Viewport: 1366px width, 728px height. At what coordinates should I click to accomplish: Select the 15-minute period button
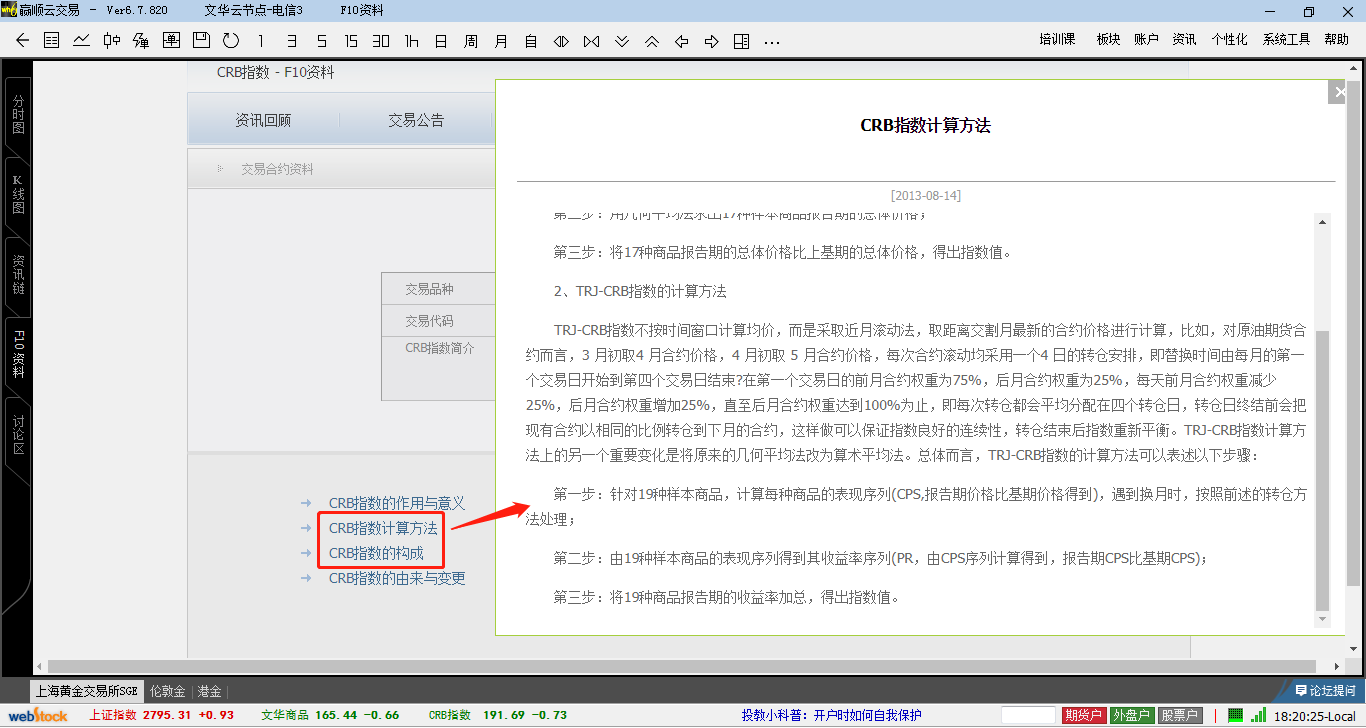tap(351, 41)
